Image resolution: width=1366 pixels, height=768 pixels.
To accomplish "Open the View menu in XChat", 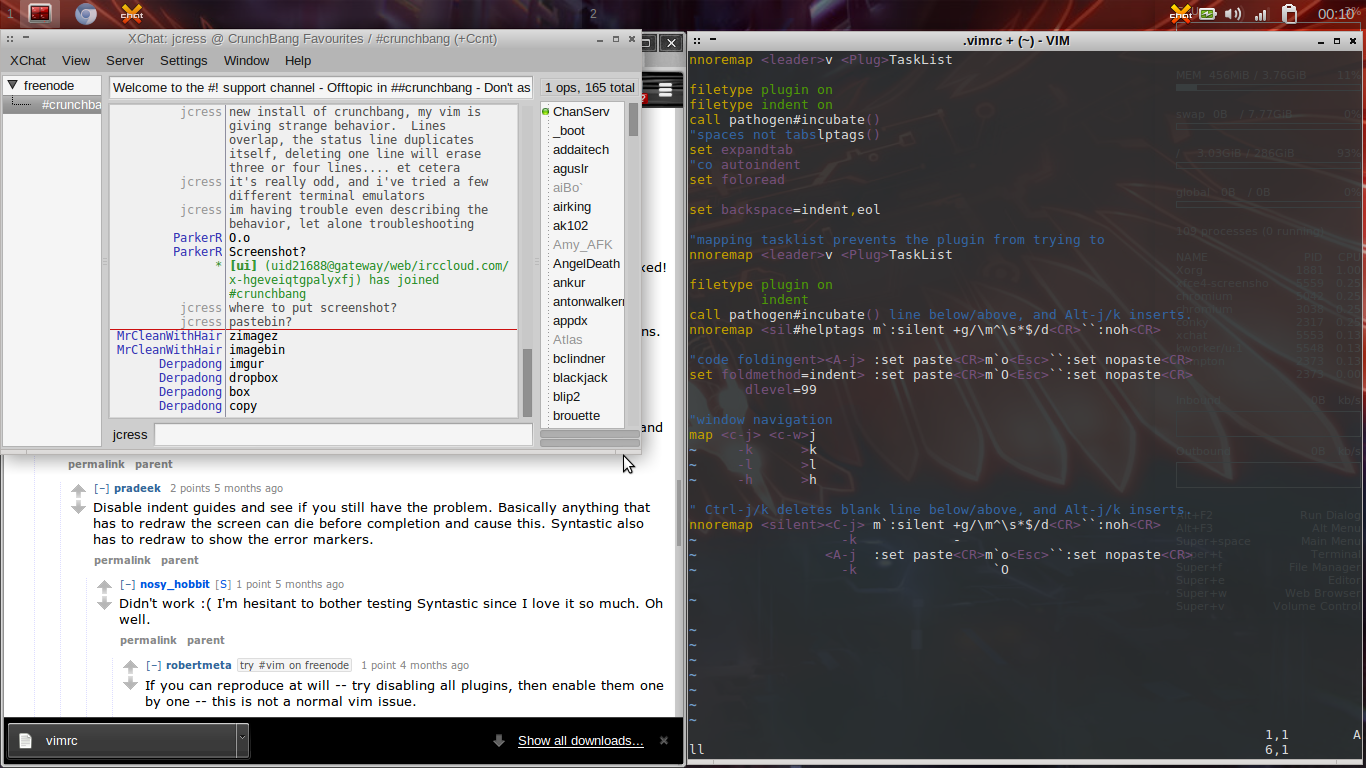I will 76,61.
